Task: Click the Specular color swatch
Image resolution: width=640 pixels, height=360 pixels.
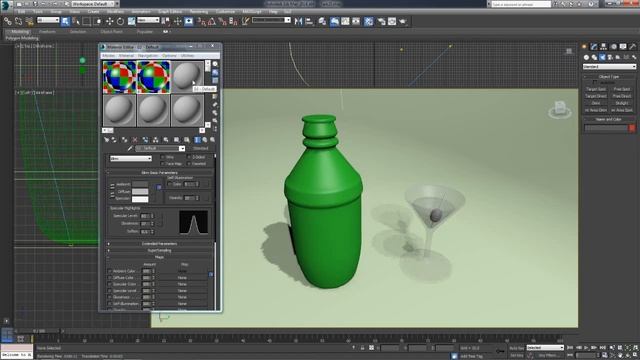Action: (x=140, y=199)
